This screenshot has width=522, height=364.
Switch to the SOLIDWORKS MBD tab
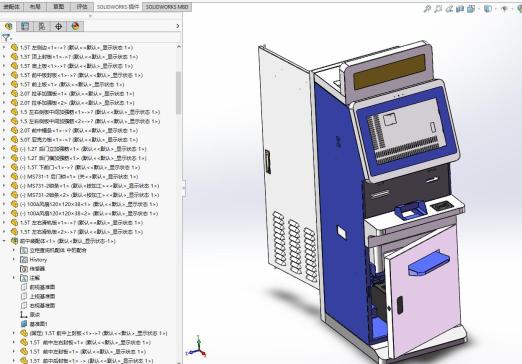[x=167, y=7]
